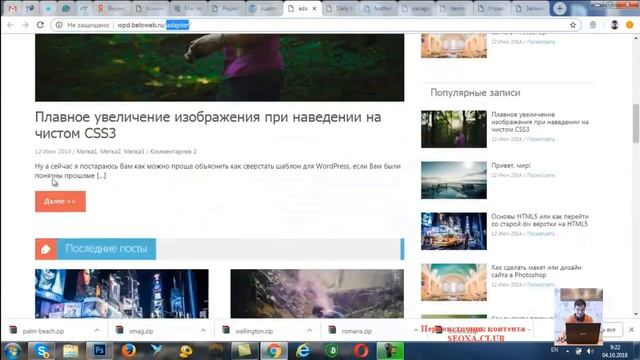Open the sticky notes taskbar icon
Screen dimensions: 640x360
click(x=244, y=351)
